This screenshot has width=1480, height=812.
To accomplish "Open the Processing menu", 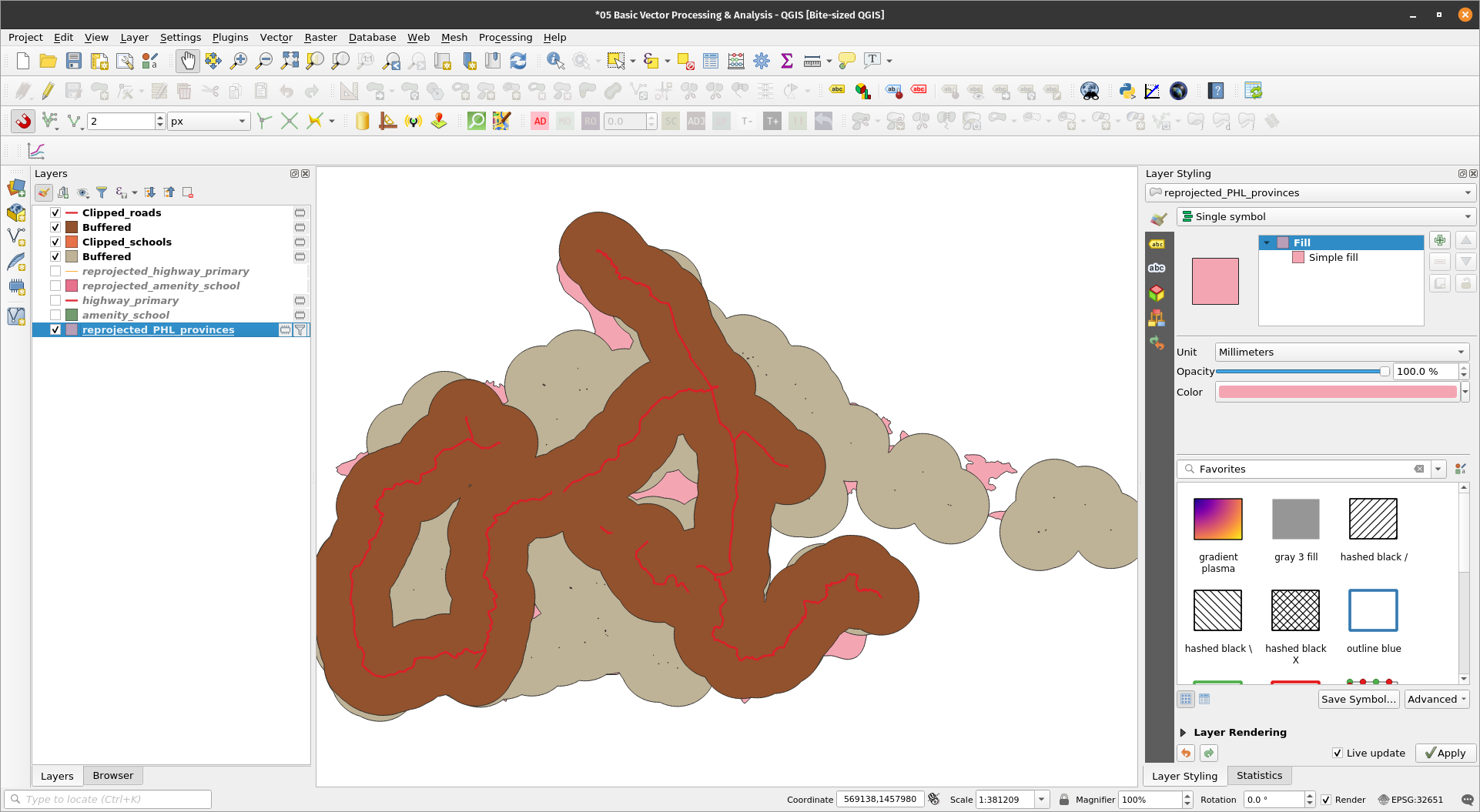I will click(505, 37).
